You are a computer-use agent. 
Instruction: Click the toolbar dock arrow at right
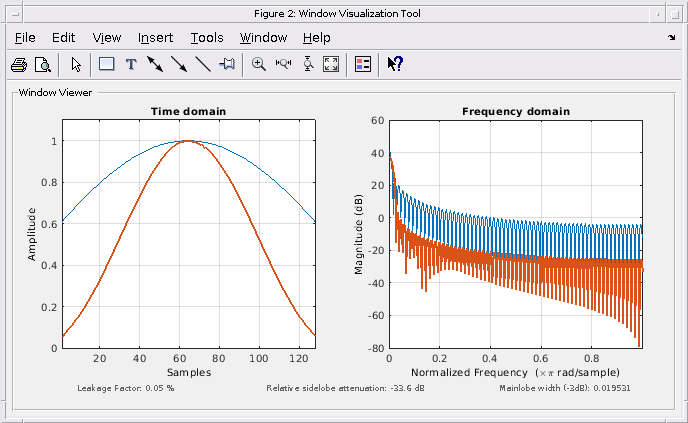[x=672, y=38]
